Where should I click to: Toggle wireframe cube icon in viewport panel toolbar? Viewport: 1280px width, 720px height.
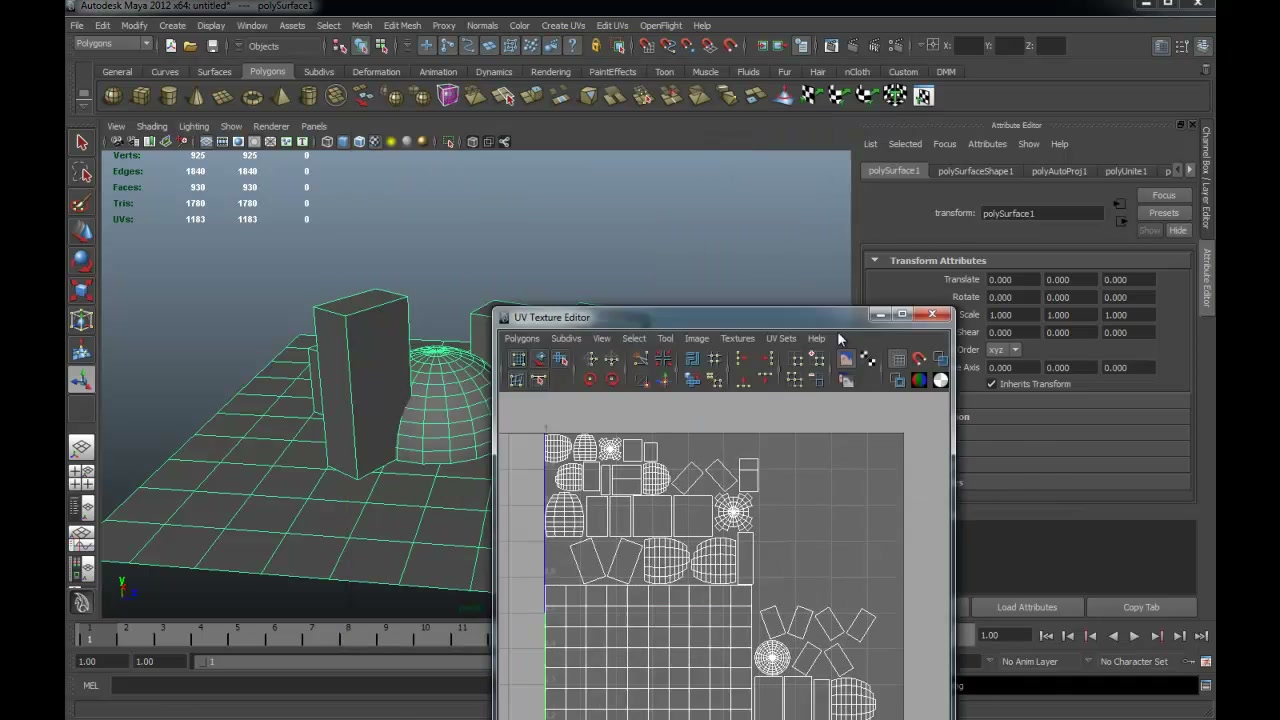[327, 142]
